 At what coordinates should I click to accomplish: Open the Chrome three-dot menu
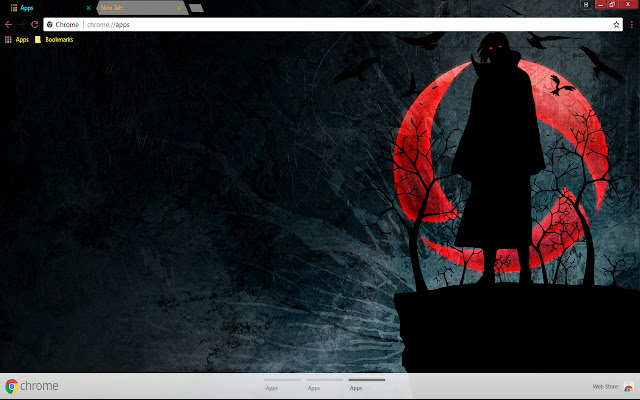click(631, 24)
